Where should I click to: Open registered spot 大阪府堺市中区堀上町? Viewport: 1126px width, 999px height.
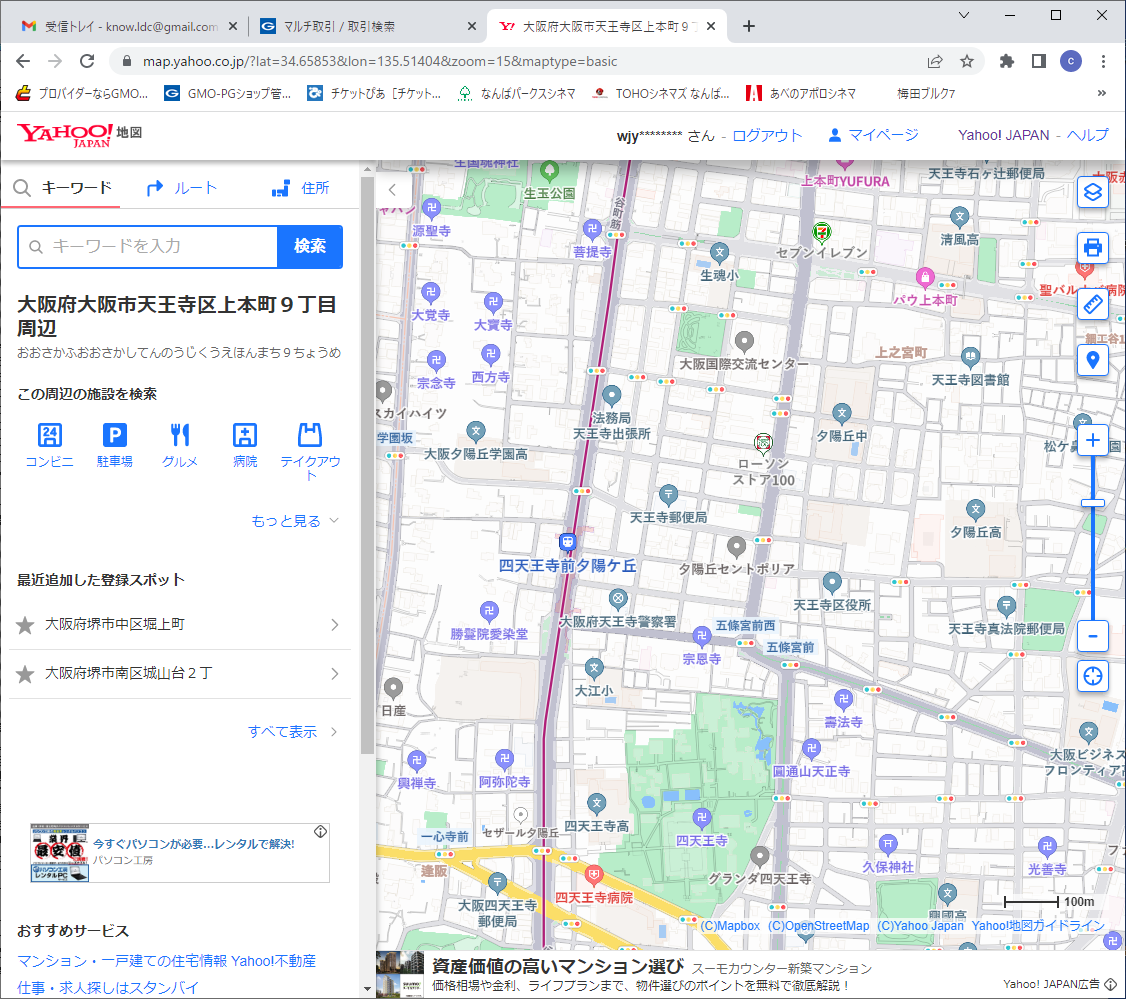click(x=180, y=624)
